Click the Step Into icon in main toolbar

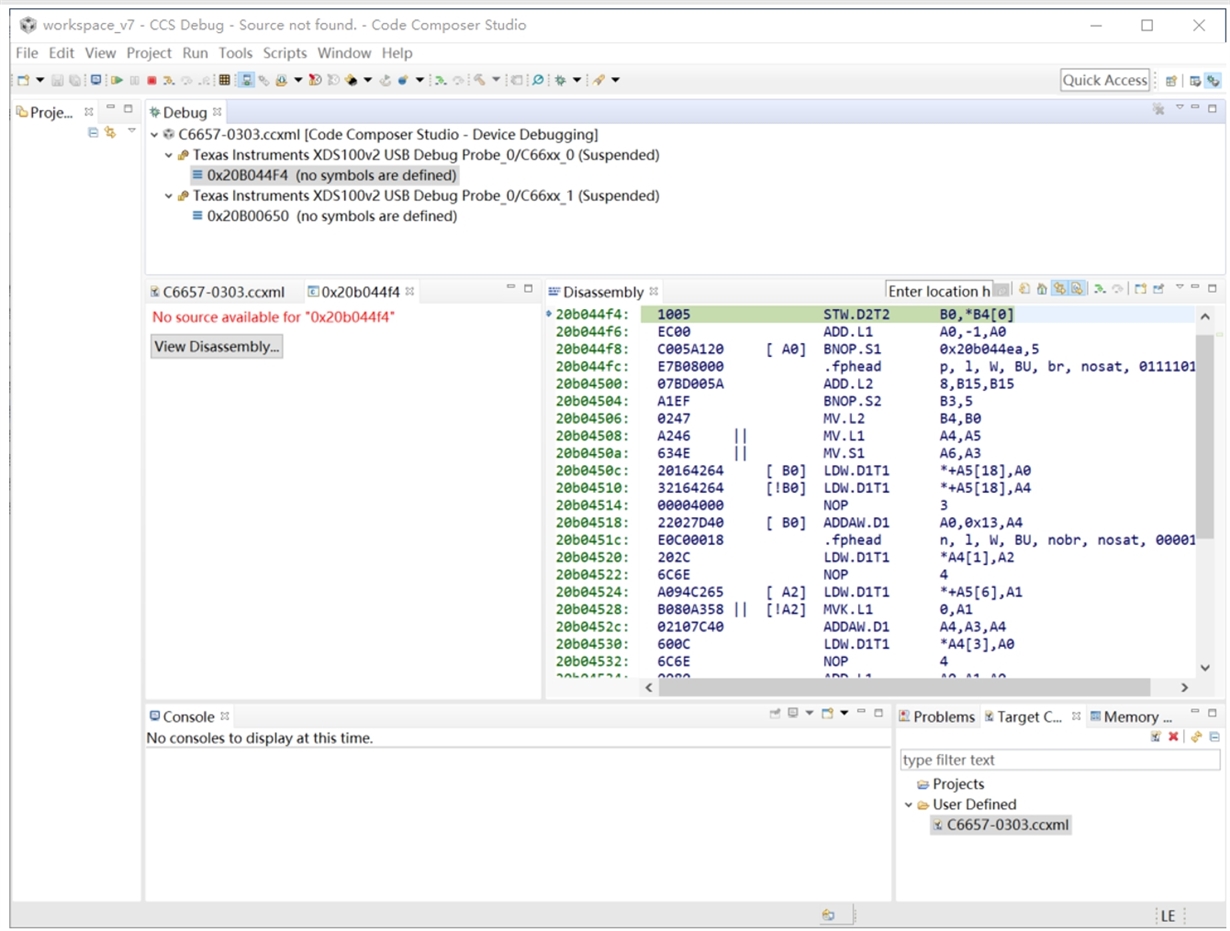pos(169,80)
